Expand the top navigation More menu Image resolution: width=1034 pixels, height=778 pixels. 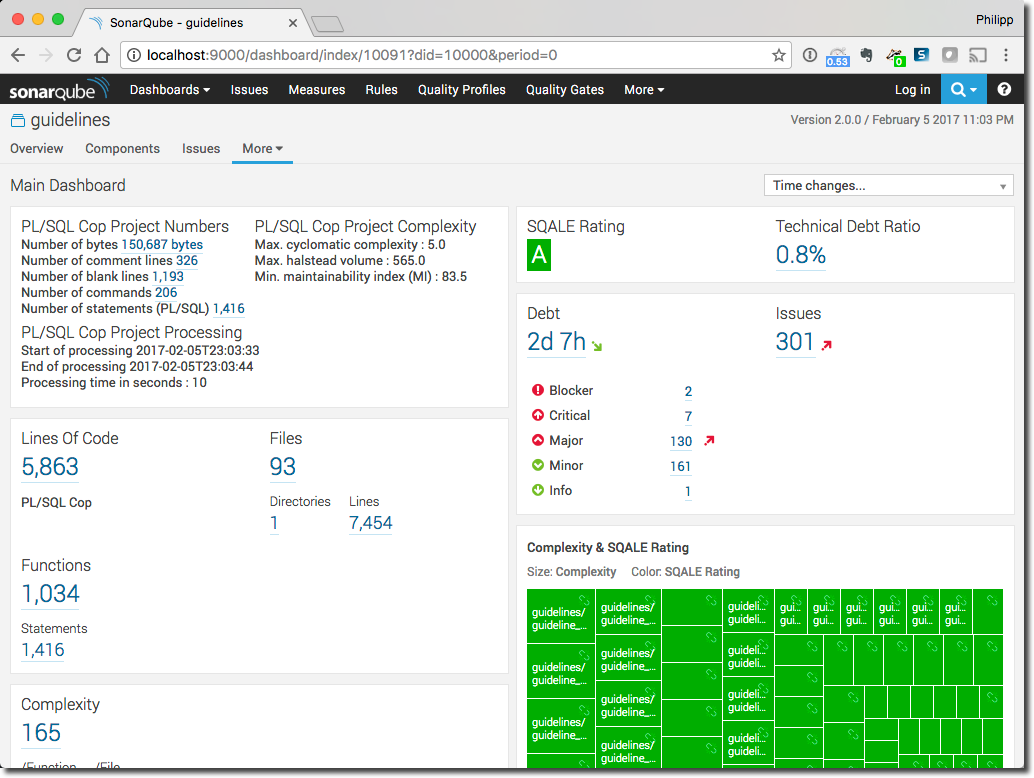pos(644,90)
